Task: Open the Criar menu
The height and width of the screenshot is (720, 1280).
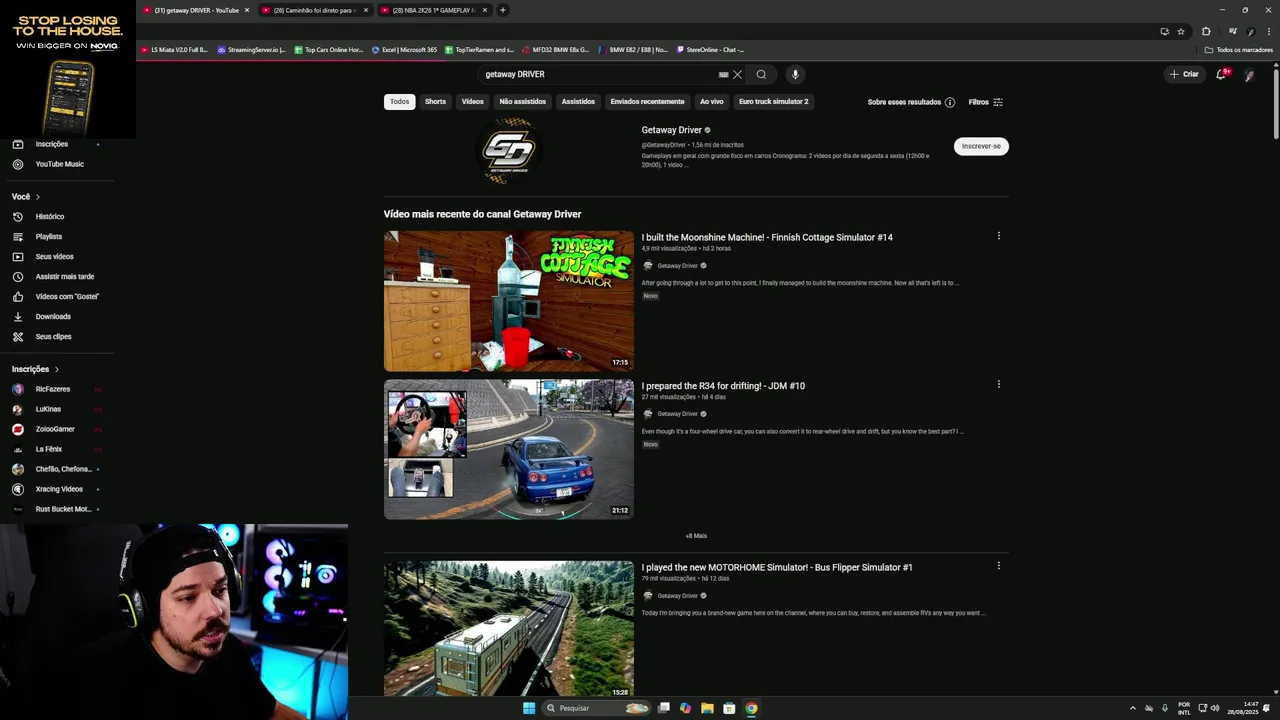Action: tap(1184, 74)
